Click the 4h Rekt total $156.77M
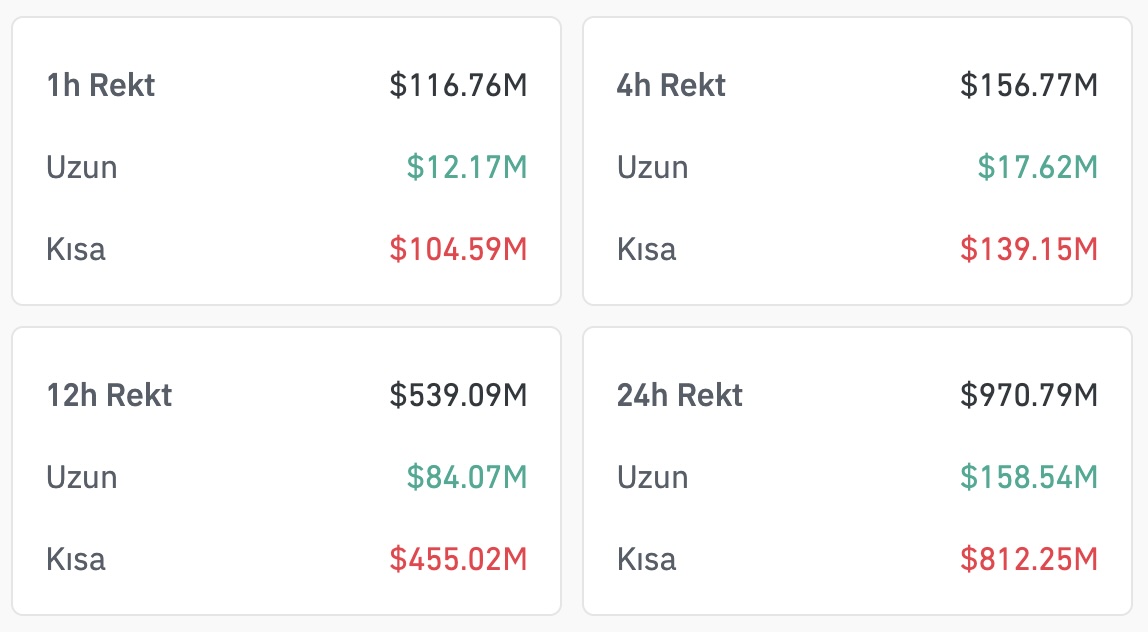Image resolution: width=1148 pixels, height=632 pixels. [x=1029, y=85]
